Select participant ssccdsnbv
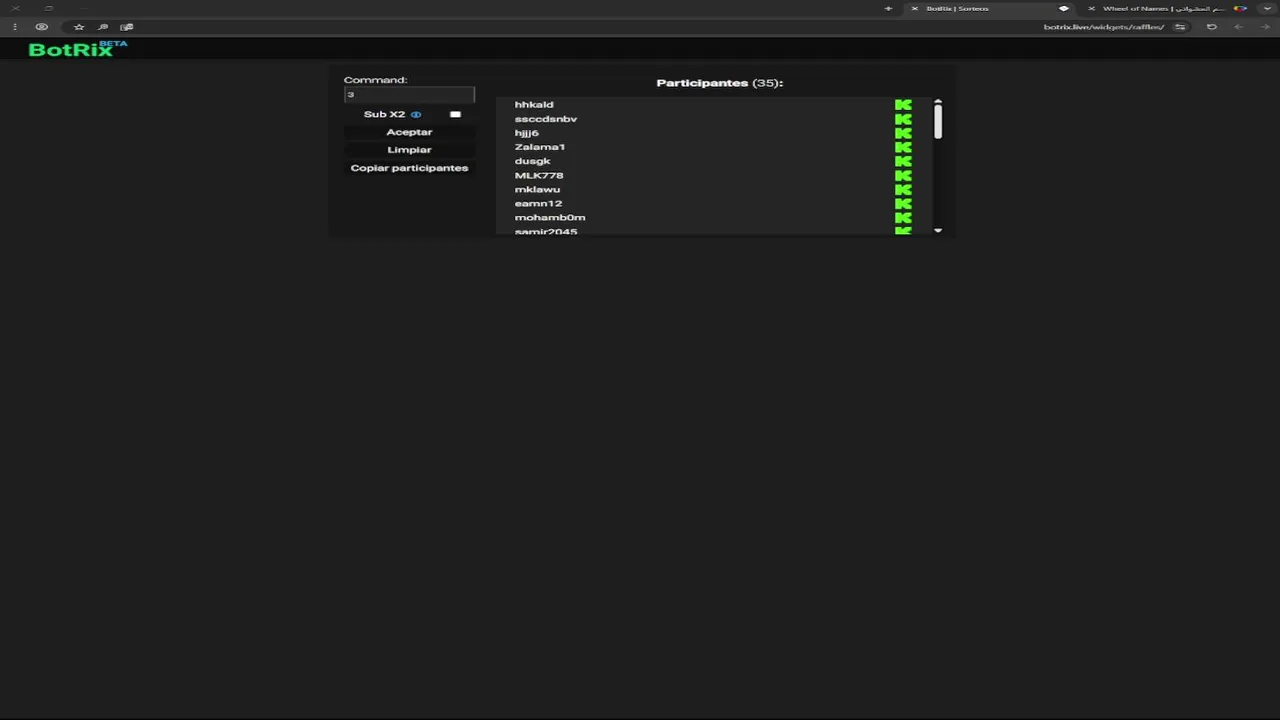Image resolution: width=1280 pixels, height=720 pixels. pos(546,119)
